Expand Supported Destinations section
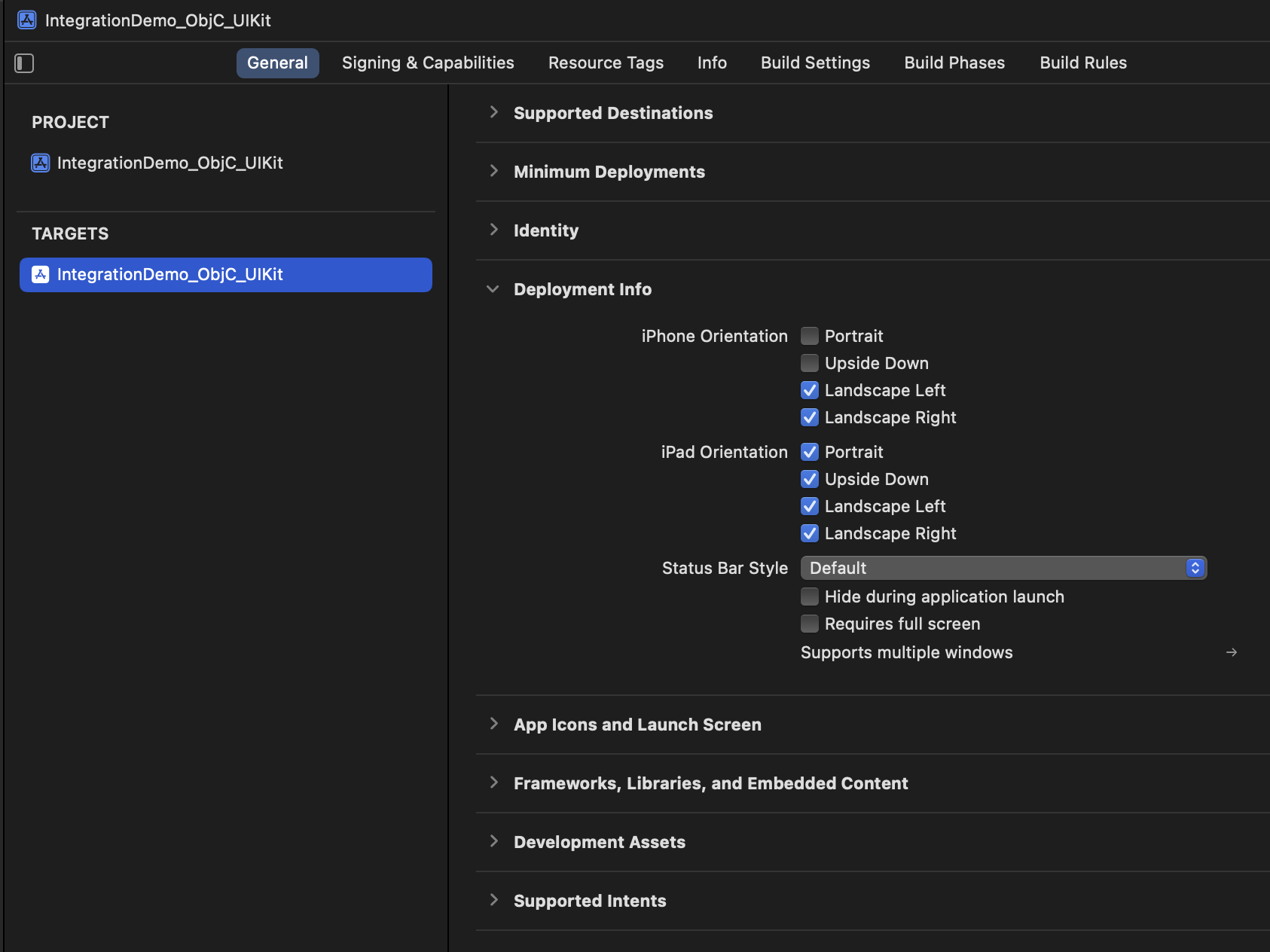Image resolution: width=1270 pixels, height=952 pixels. pyautogui.click(x=493, y=112)
